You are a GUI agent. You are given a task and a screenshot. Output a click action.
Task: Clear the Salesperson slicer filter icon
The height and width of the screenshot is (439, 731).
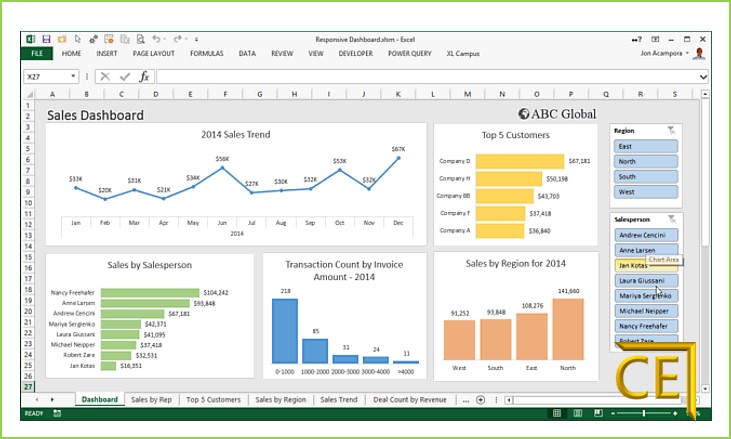(671, 219)
